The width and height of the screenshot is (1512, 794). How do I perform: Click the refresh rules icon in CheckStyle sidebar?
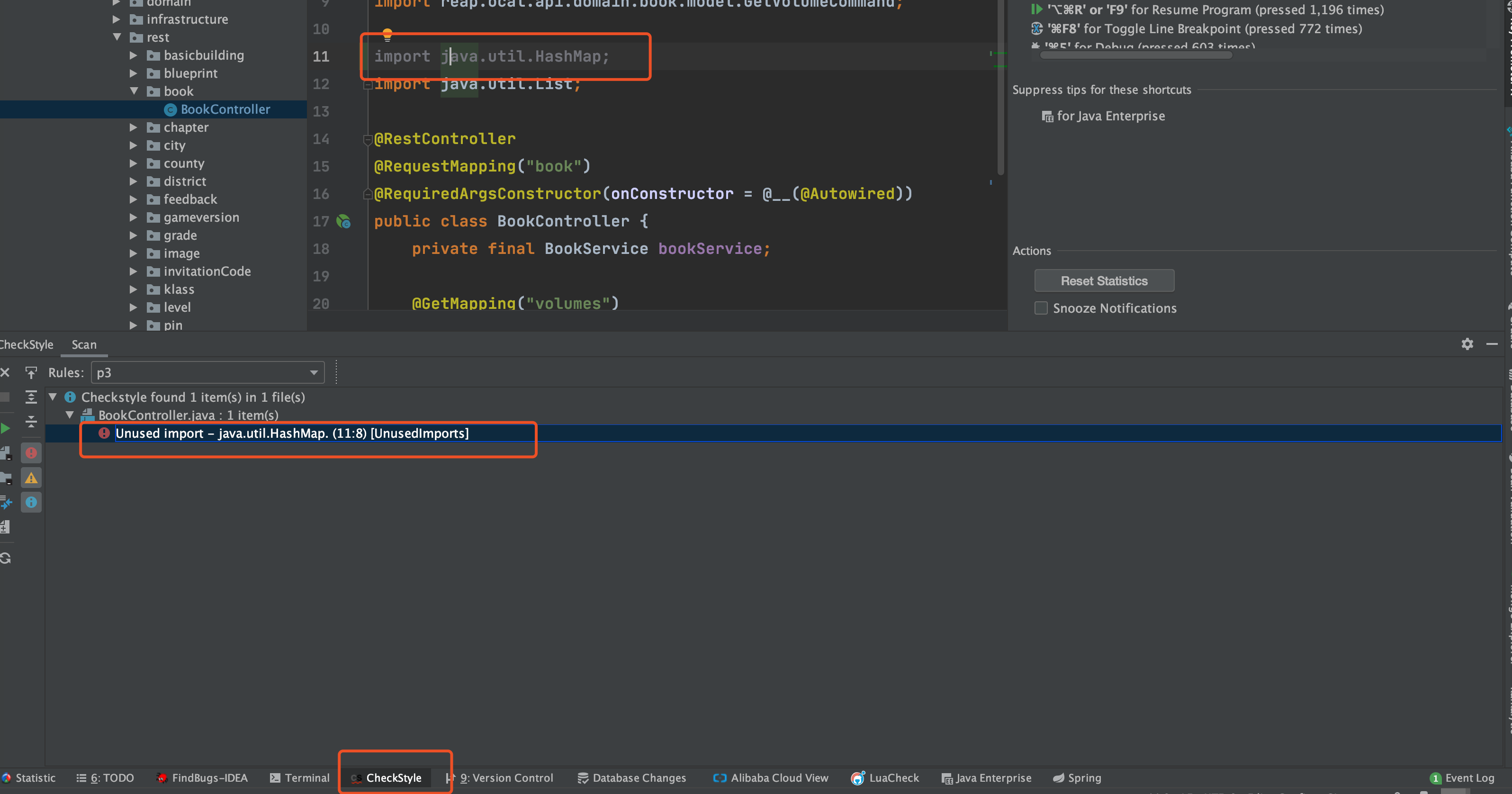click(6, 558)
